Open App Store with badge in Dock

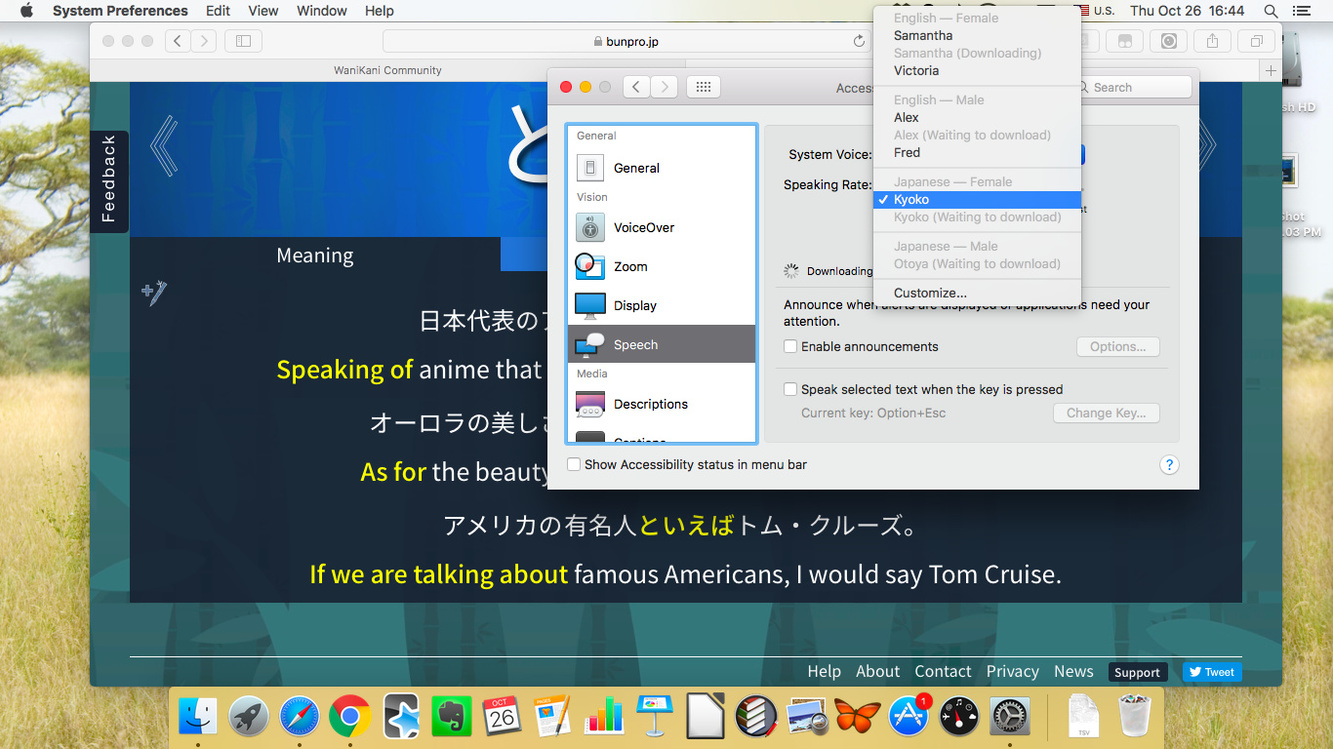(909, 716)
